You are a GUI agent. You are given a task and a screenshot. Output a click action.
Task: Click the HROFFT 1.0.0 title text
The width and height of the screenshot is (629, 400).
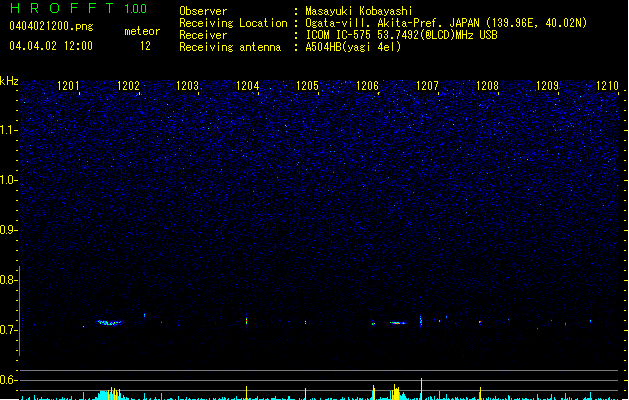pyautogui.click(x=78, y=8)
